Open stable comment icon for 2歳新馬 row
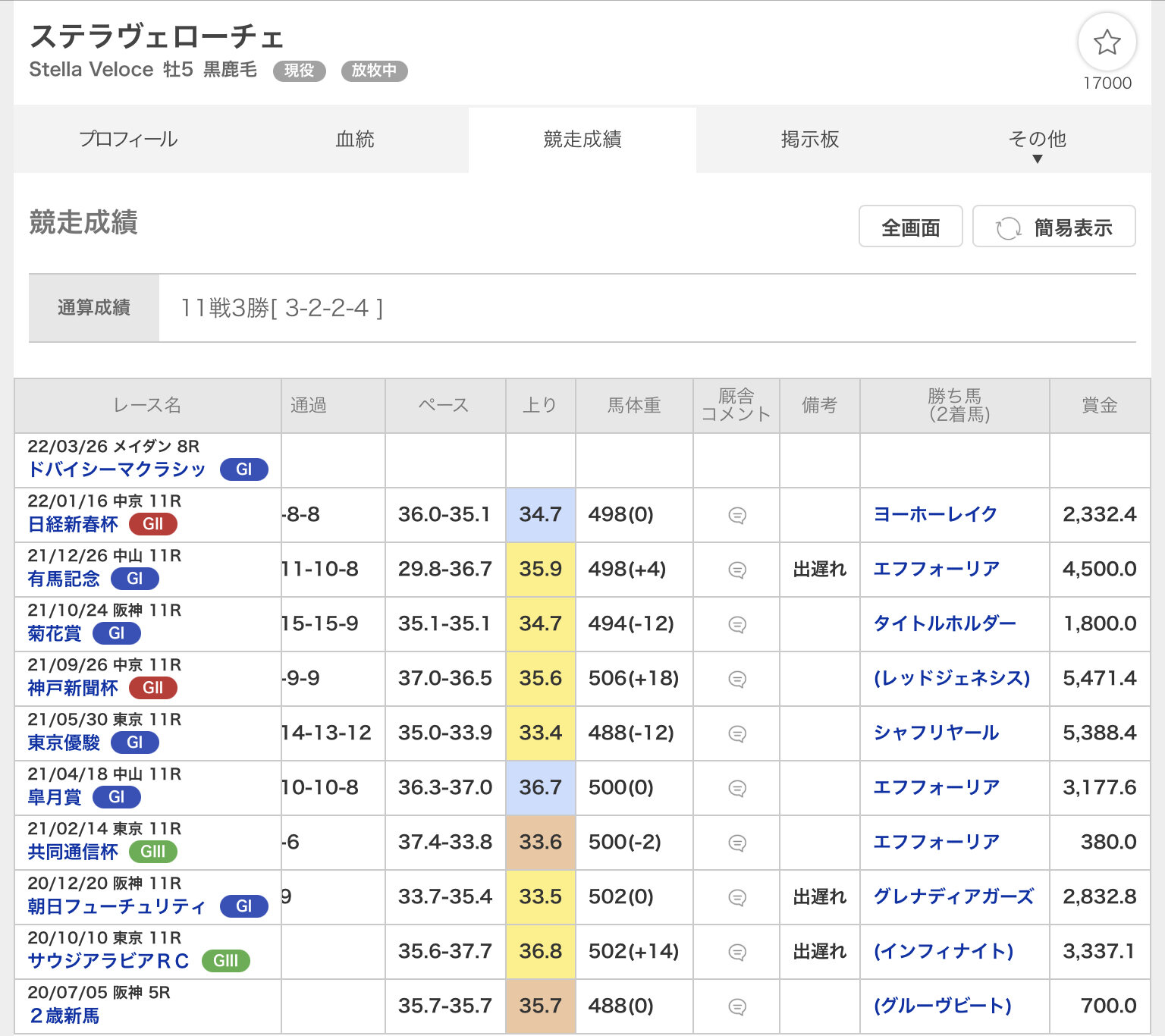 pos(736,1007)
